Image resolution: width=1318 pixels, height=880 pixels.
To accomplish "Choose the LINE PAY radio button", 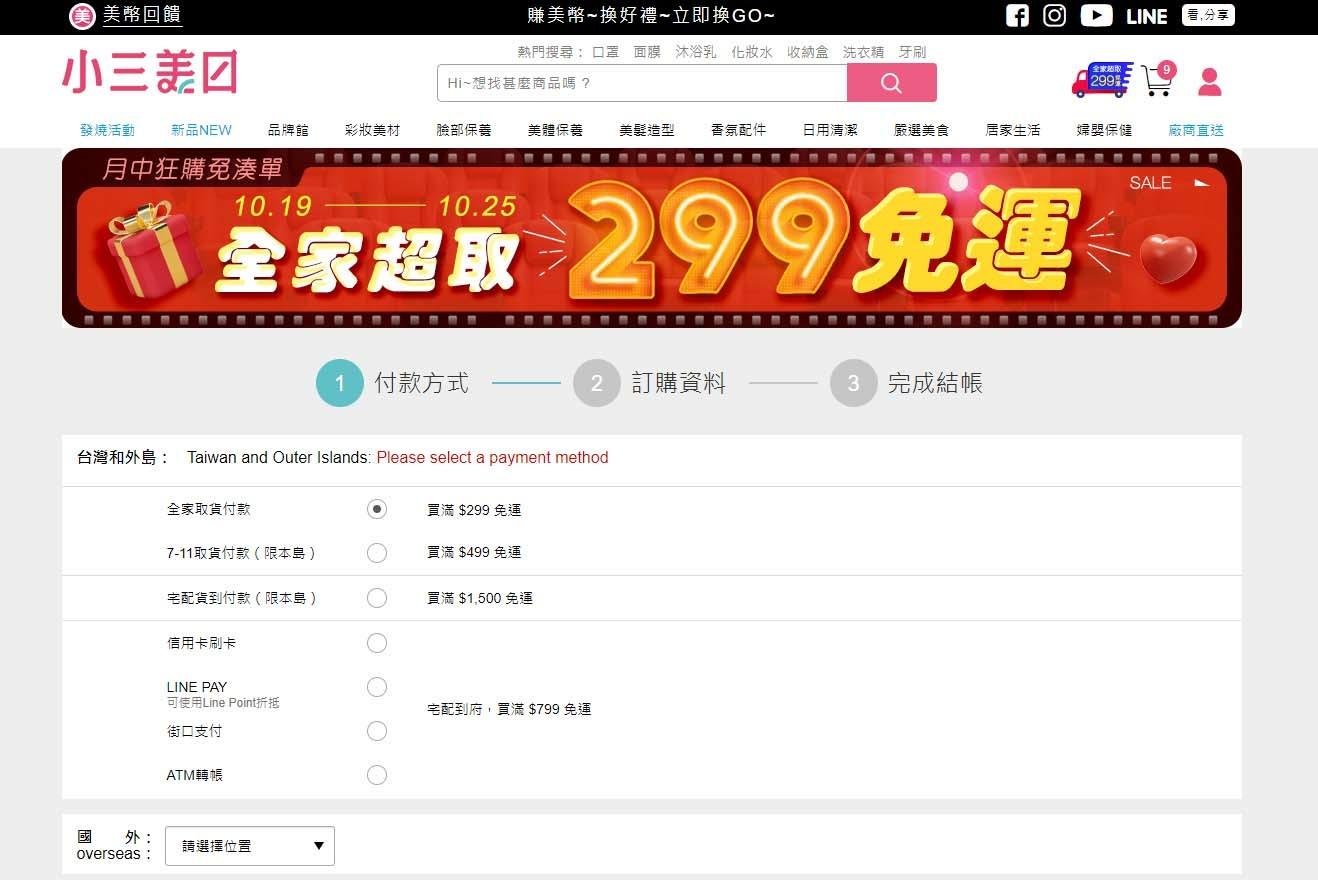I will click(376, 687).
